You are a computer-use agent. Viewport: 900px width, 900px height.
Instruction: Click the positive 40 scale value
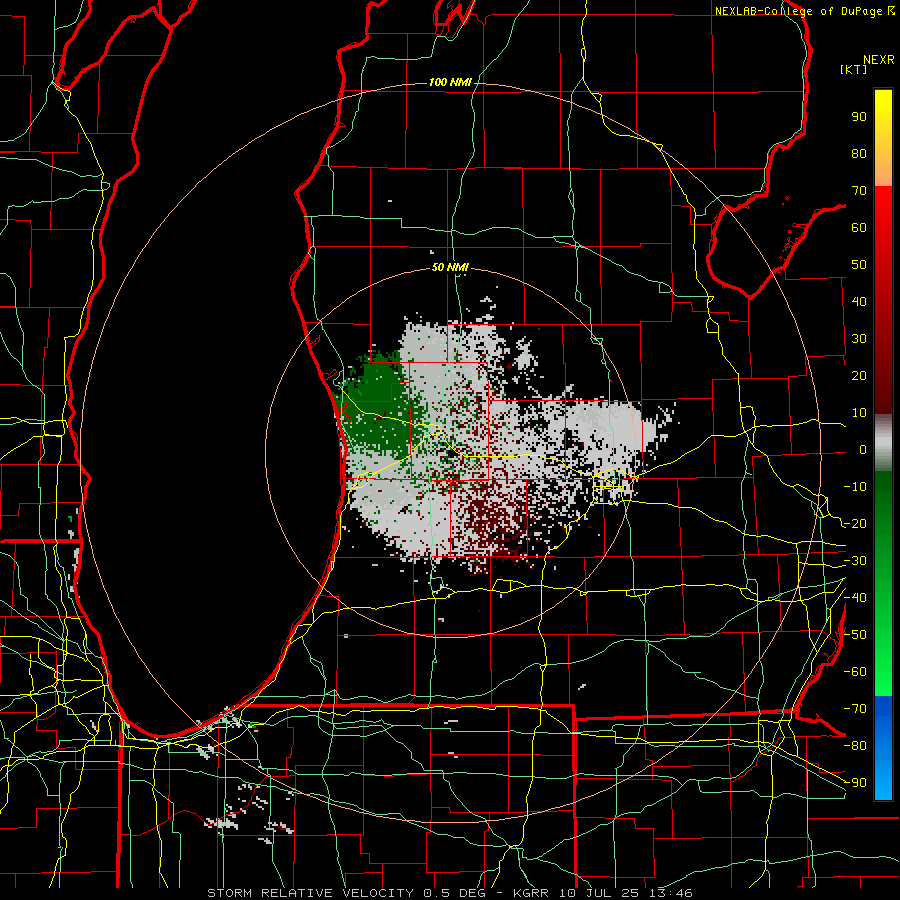click(859, 302)
